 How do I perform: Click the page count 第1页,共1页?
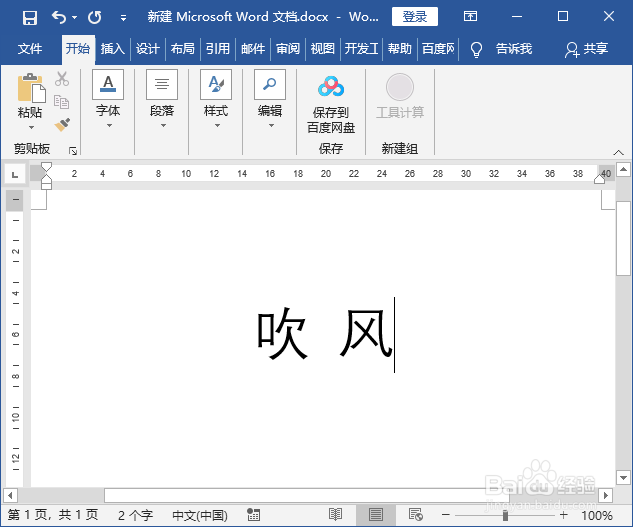coord(53,515)
